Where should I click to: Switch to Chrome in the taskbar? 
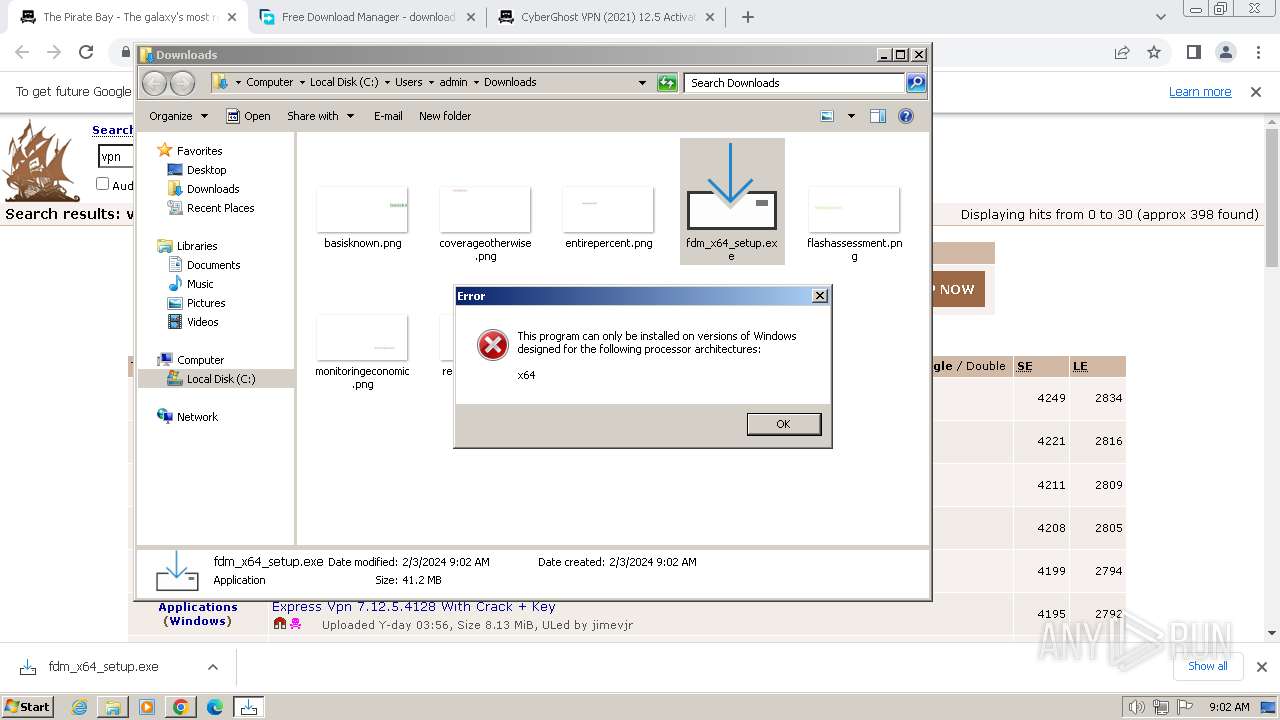181,707
